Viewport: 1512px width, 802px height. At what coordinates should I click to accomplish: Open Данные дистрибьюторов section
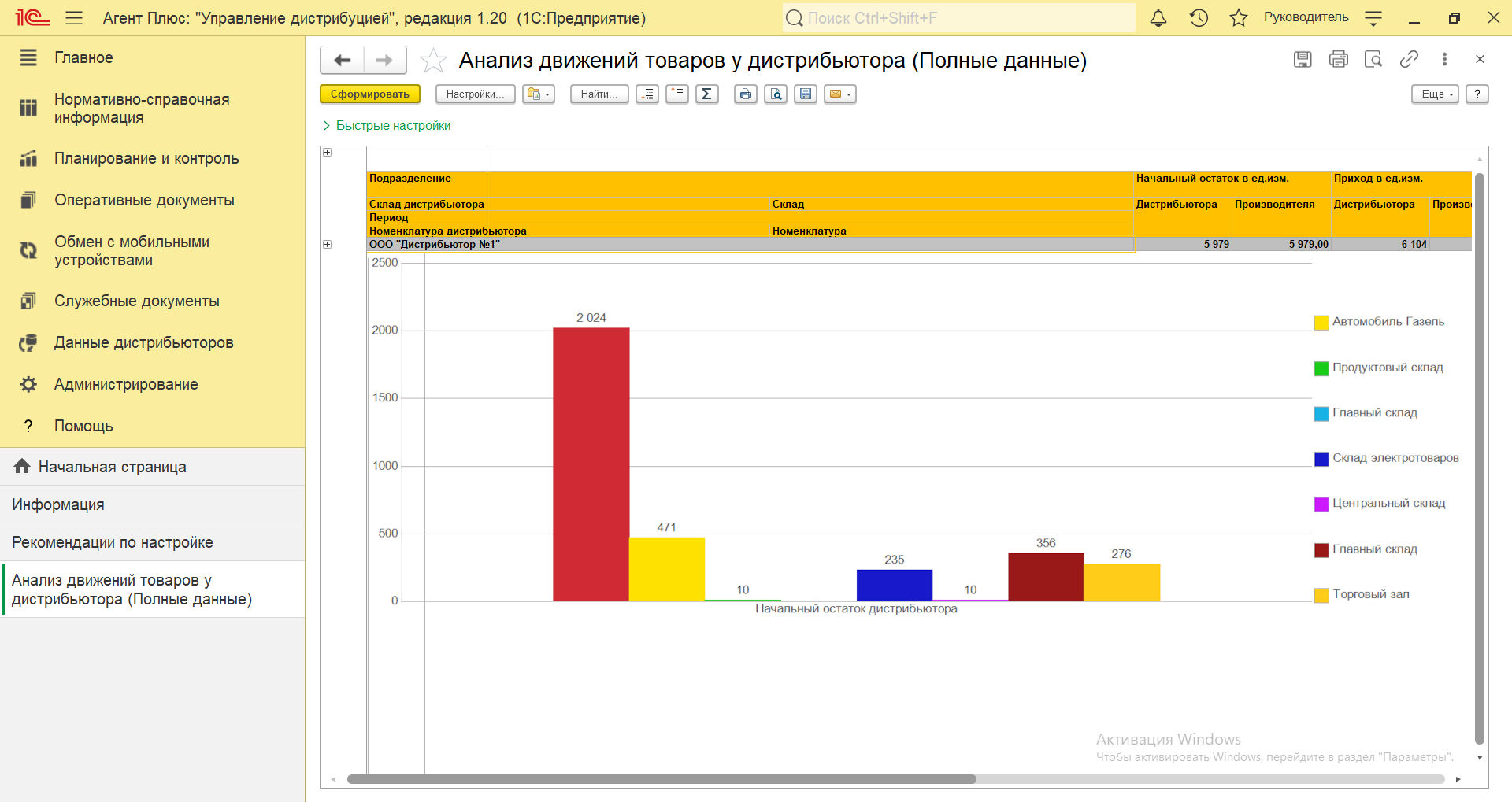(152, 342)
